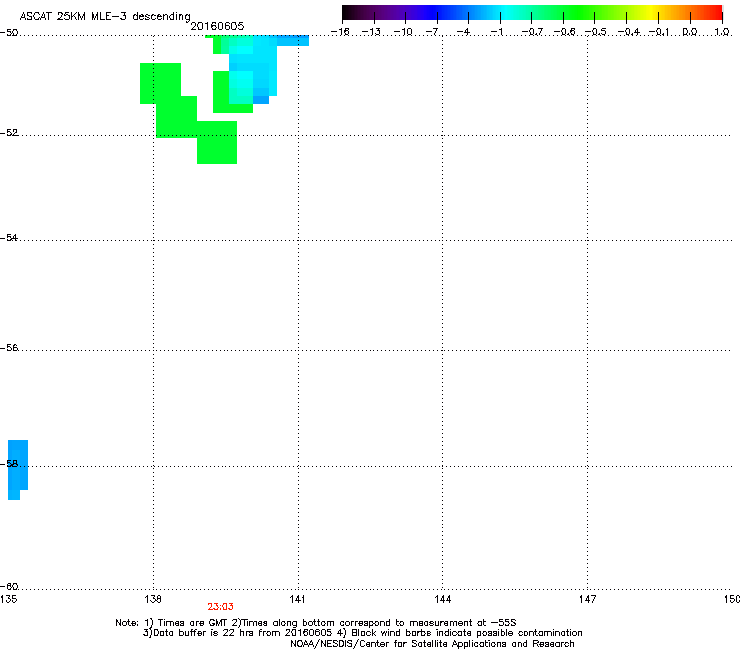Click colorbar label -1
Image resolution: width=740 pixels, height=650 pixels.
(x=496, y=32)
